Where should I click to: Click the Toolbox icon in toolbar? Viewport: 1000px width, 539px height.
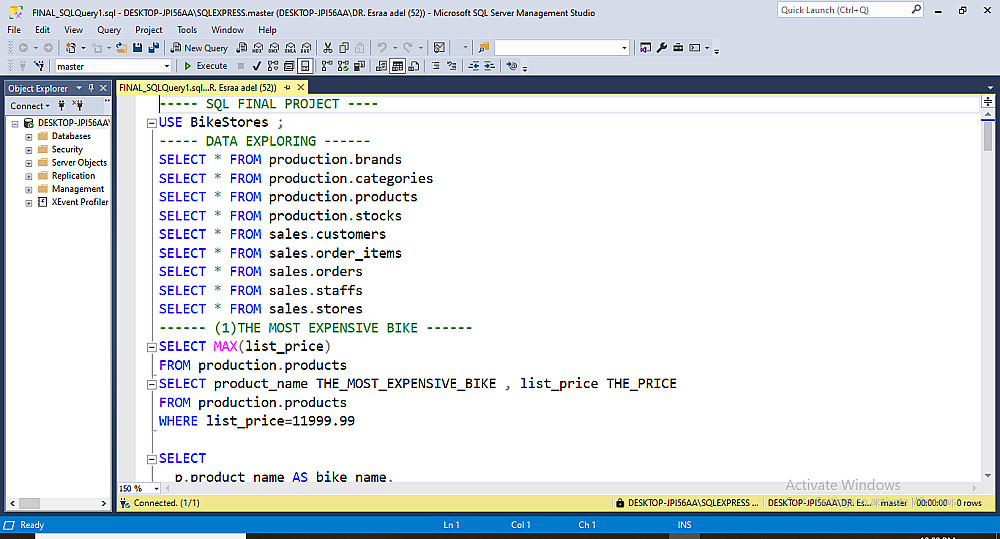click(x=678, y=48)
